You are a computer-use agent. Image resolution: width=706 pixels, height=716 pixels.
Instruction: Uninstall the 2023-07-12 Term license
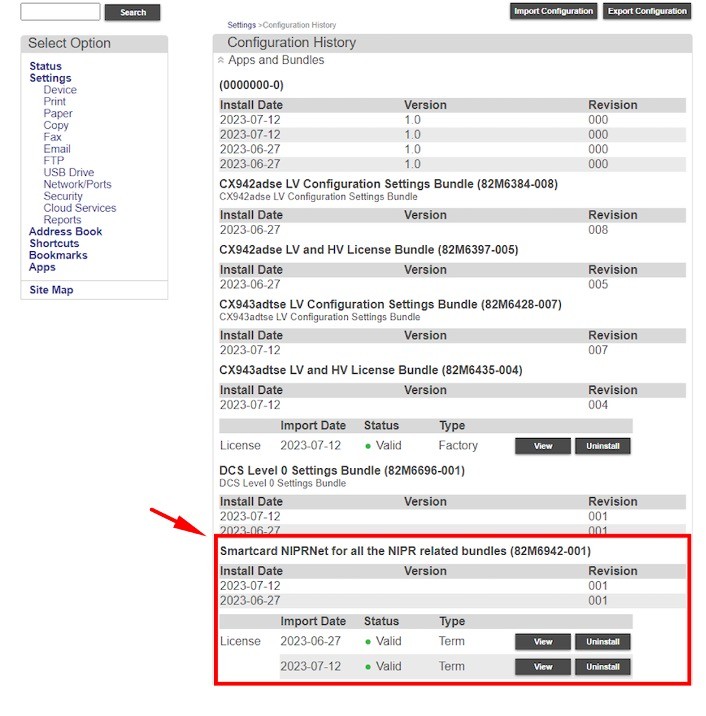602,667
